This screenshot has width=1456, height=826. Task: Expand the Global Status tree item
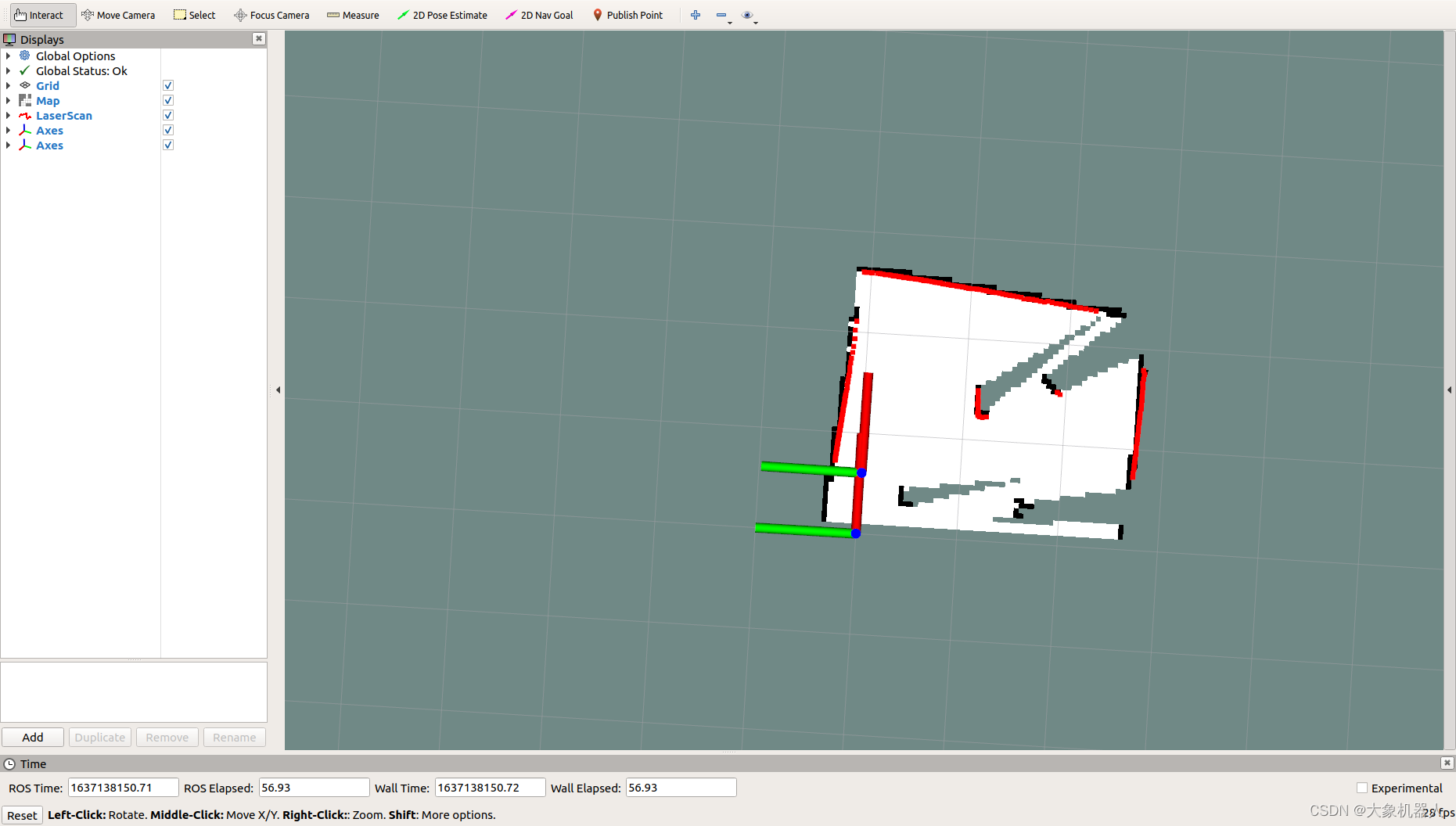tap(9, 70)
